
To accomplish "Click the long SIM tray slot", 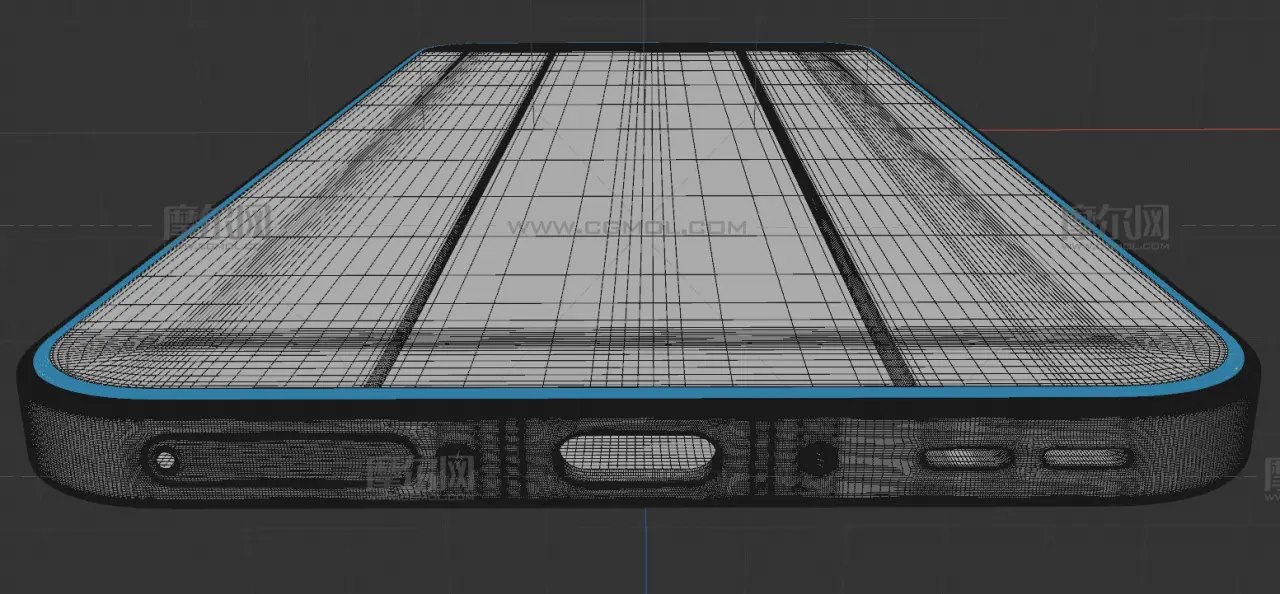I will (290, 459).
